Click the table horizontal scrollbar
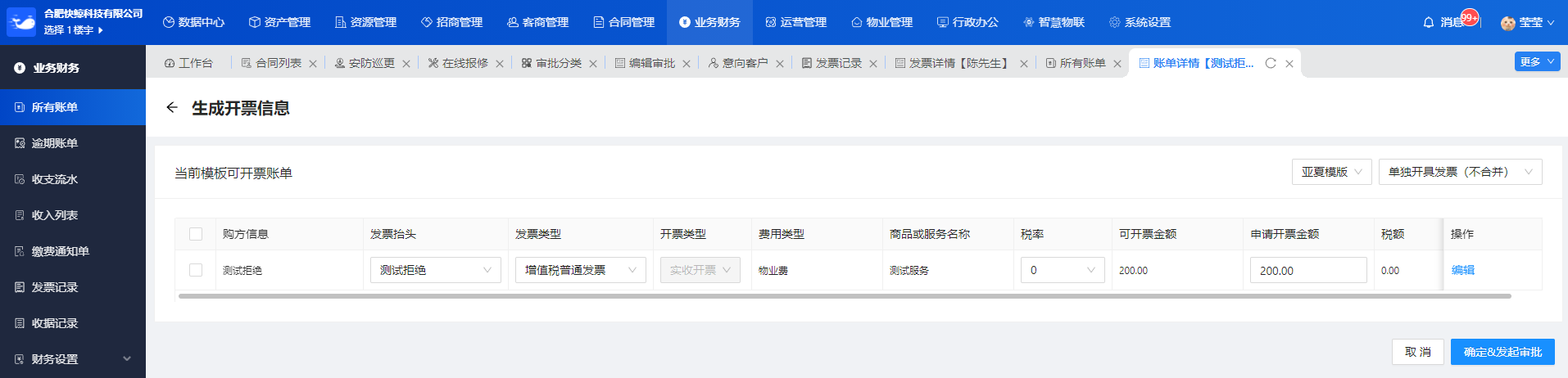 point(845,296)
